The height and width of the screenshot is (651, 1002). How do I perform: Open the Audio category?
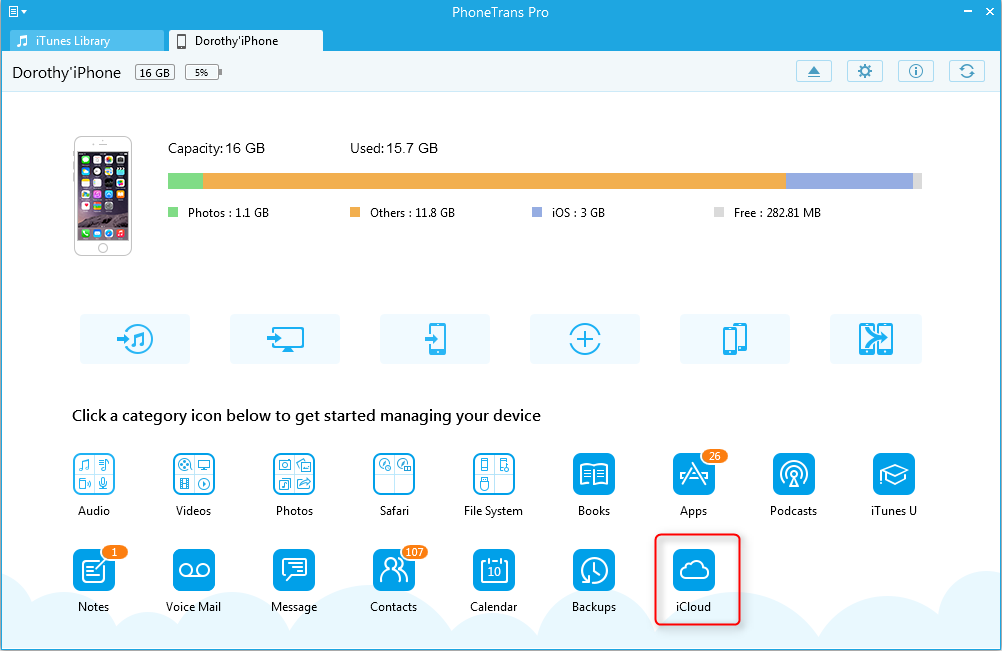point(94,474)
